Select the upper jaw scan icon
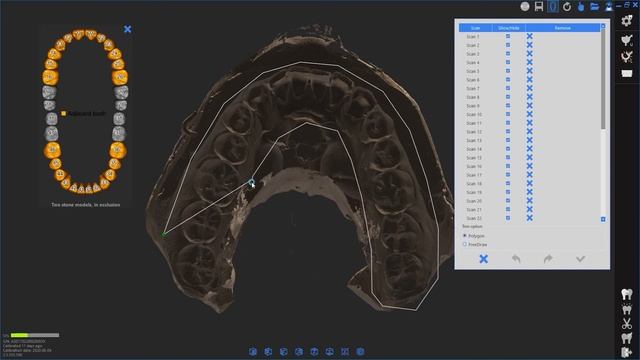Image resolution: width=640 pixels, height=360 pixels. pos(627,40)
